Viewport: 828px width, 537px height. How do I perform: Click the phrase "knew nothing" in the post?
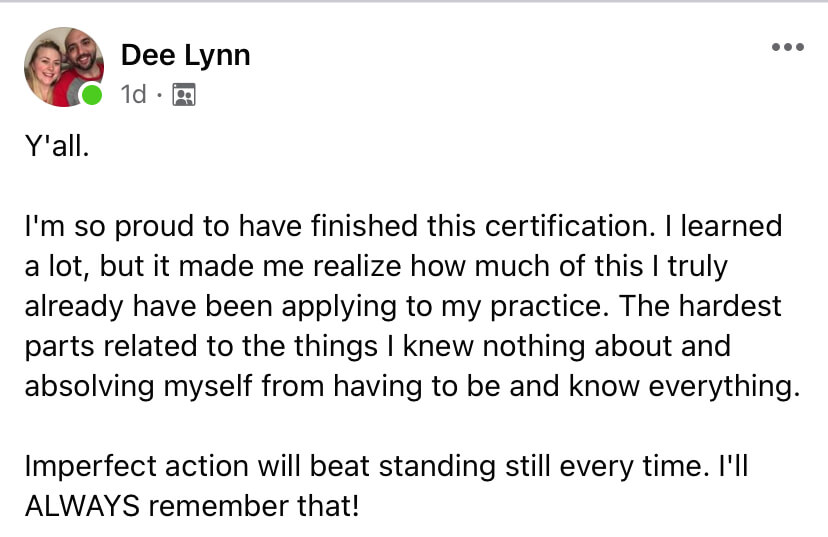point(495,347)
